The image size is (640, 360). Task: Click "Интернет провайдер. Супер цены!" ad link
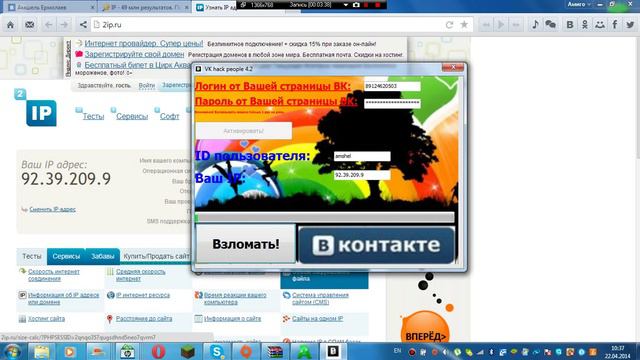coord(144,43)
